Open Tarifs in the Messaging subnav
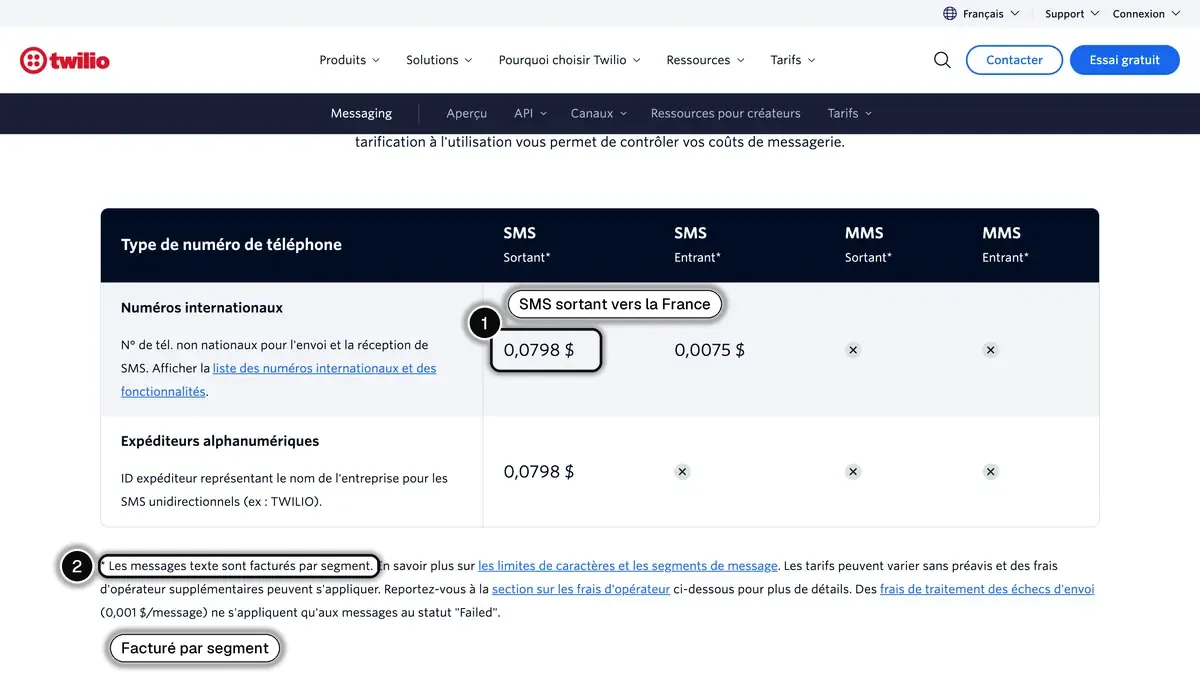 coord(850,113)
